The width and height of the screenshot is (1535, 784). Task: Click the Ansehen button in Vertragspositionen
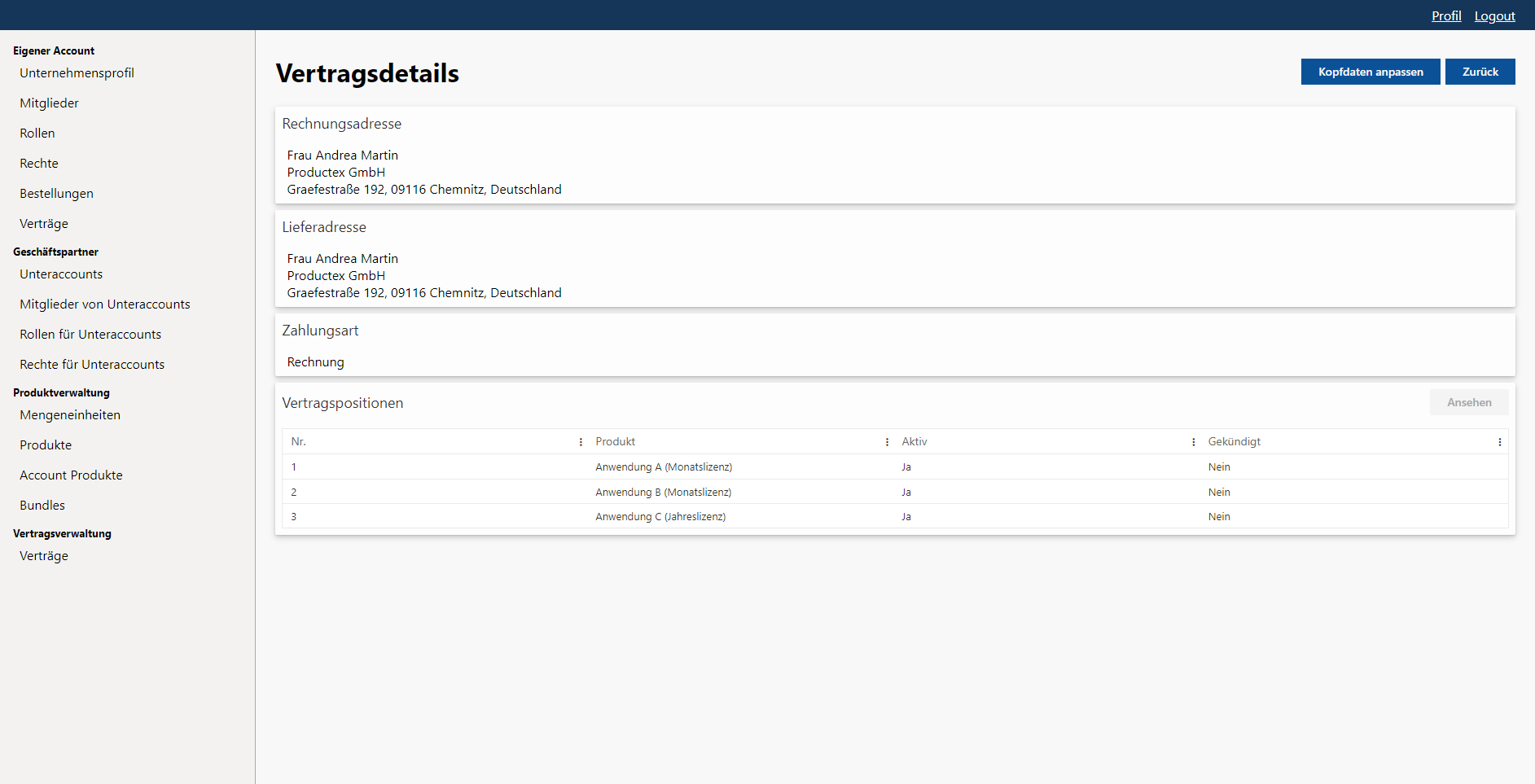pyautogui.click(x=1468, y=402)
